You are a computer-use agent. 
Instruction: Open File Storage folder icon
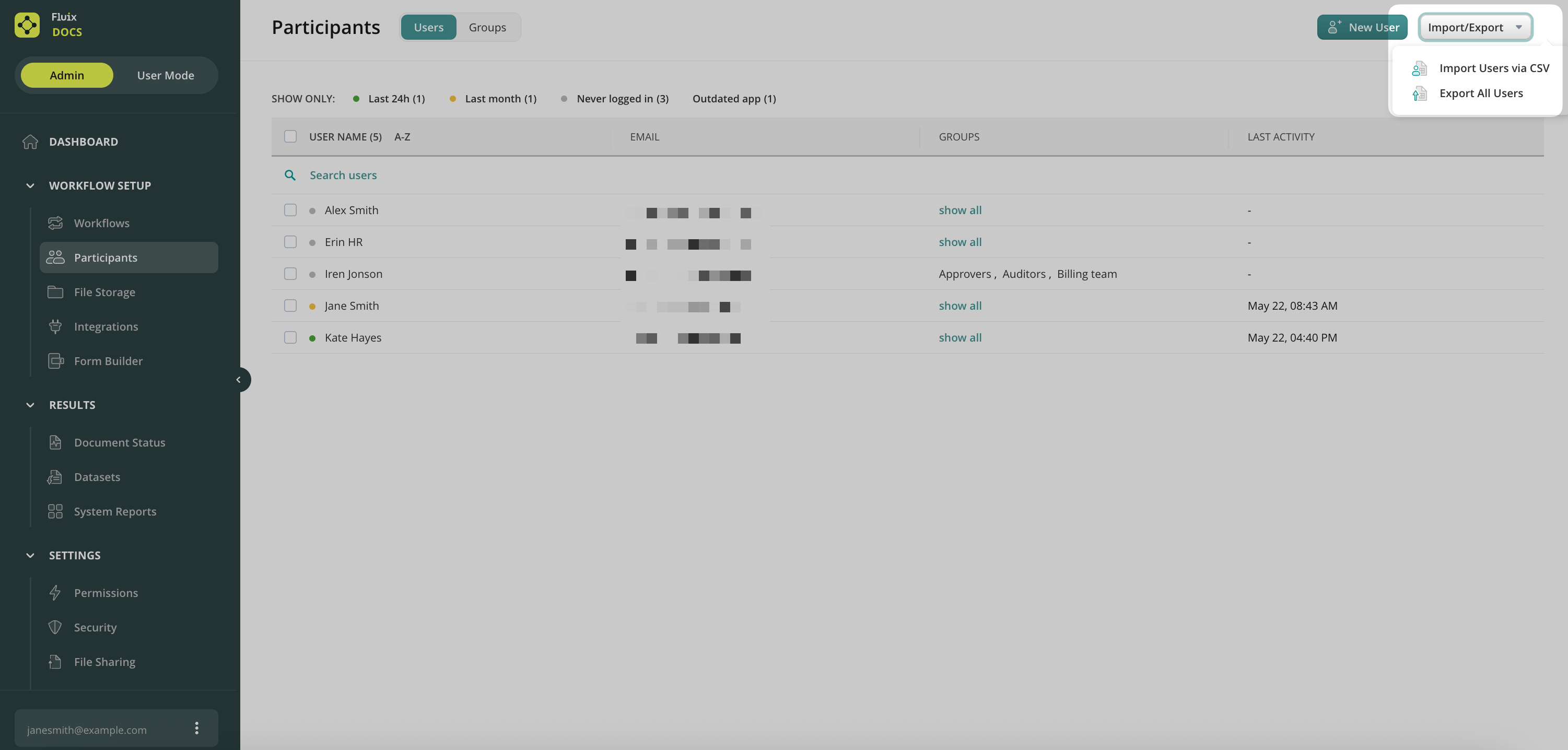(55, 292)
